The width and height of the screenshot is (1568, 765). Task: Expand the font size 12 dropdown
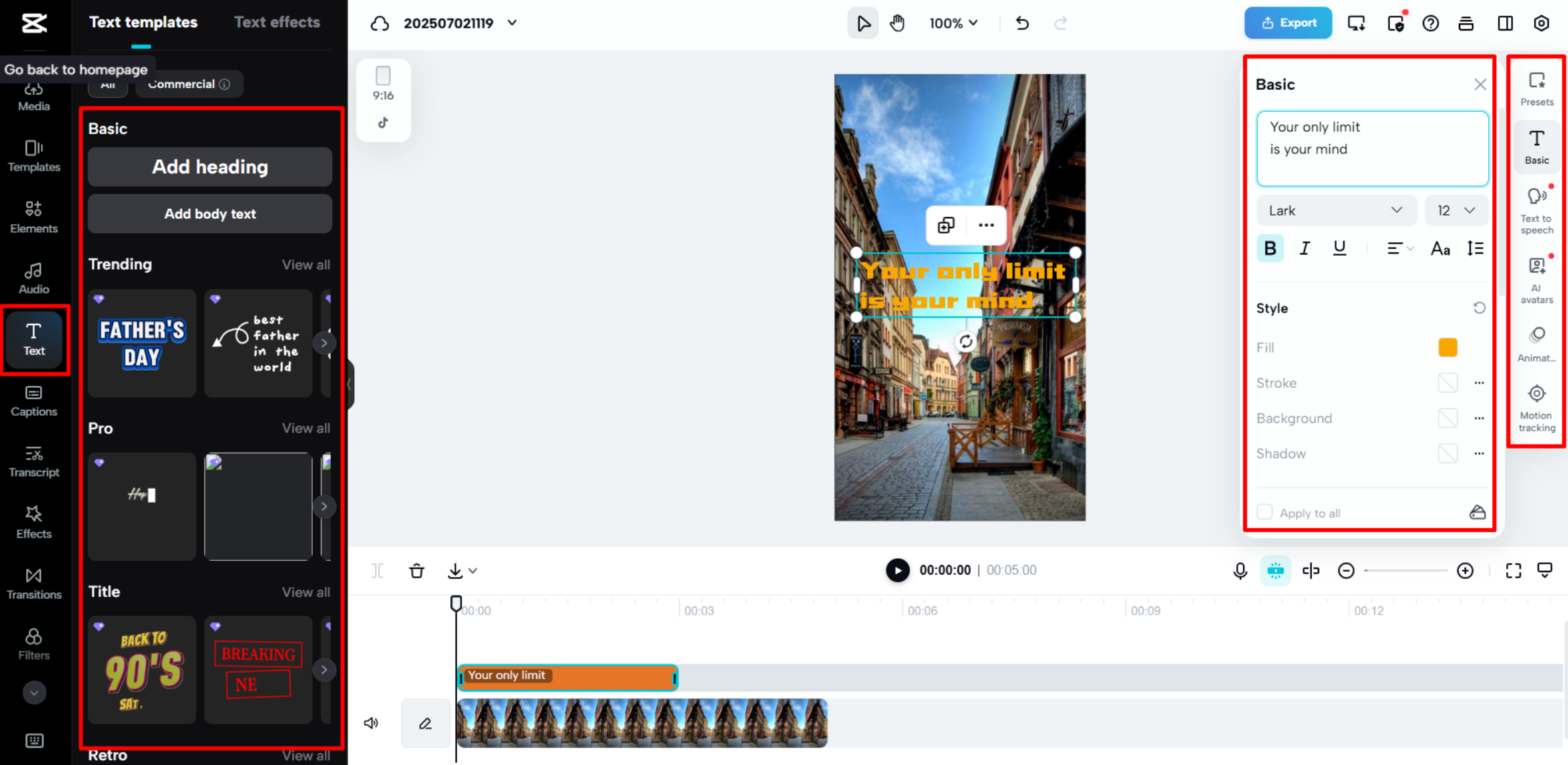[1456, 210]
